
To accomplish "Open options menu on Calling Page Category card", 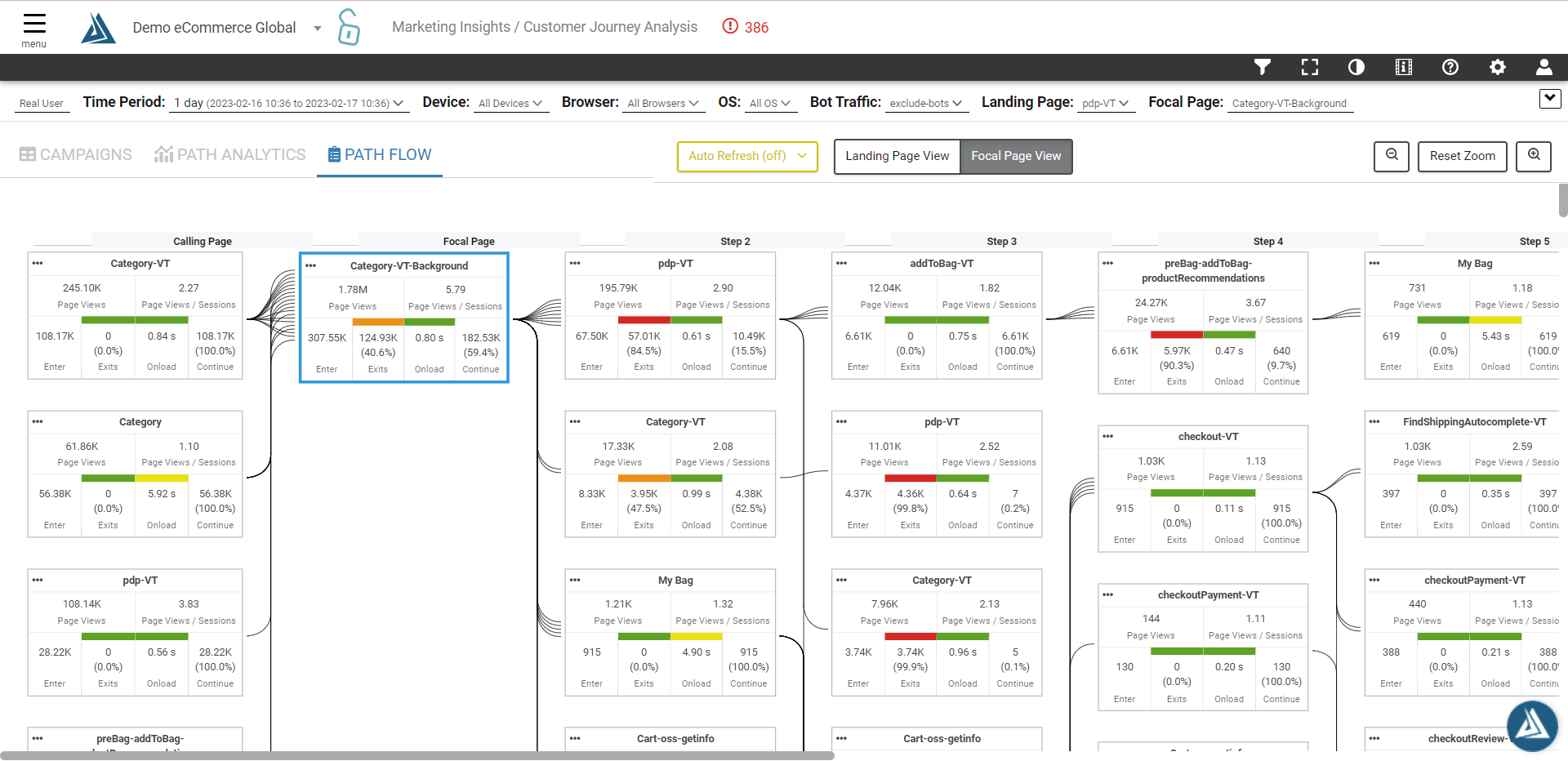I will pyautogui.click(x=38, y=421).
